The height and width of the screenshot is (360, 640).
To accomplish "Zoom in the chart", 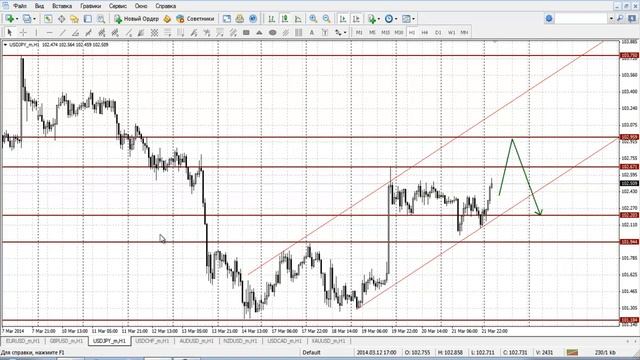I will 313,19.
